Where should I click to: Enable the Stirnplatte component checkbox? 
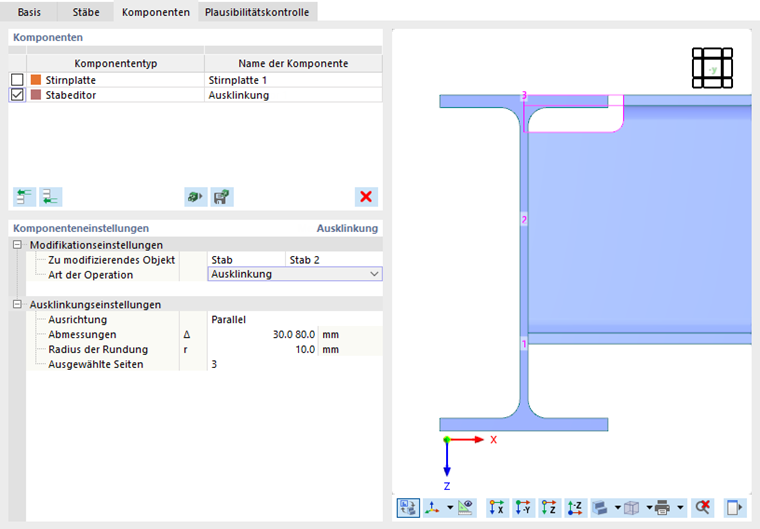(17, 80)
